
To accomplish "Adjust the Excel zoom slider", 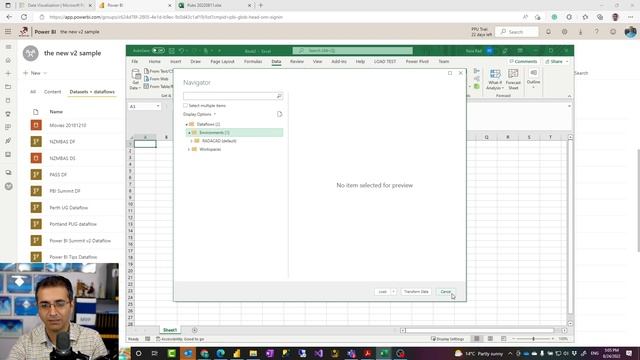I will [533, 339].
